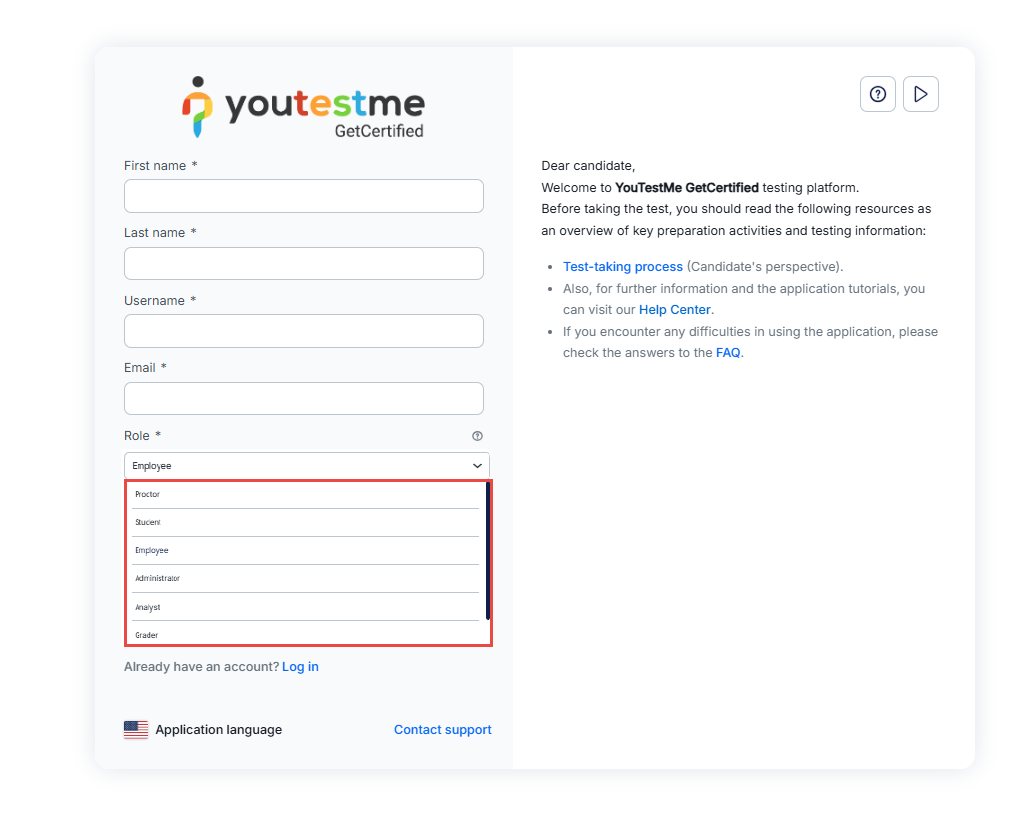Select Employee in the dropdown list

152,550
